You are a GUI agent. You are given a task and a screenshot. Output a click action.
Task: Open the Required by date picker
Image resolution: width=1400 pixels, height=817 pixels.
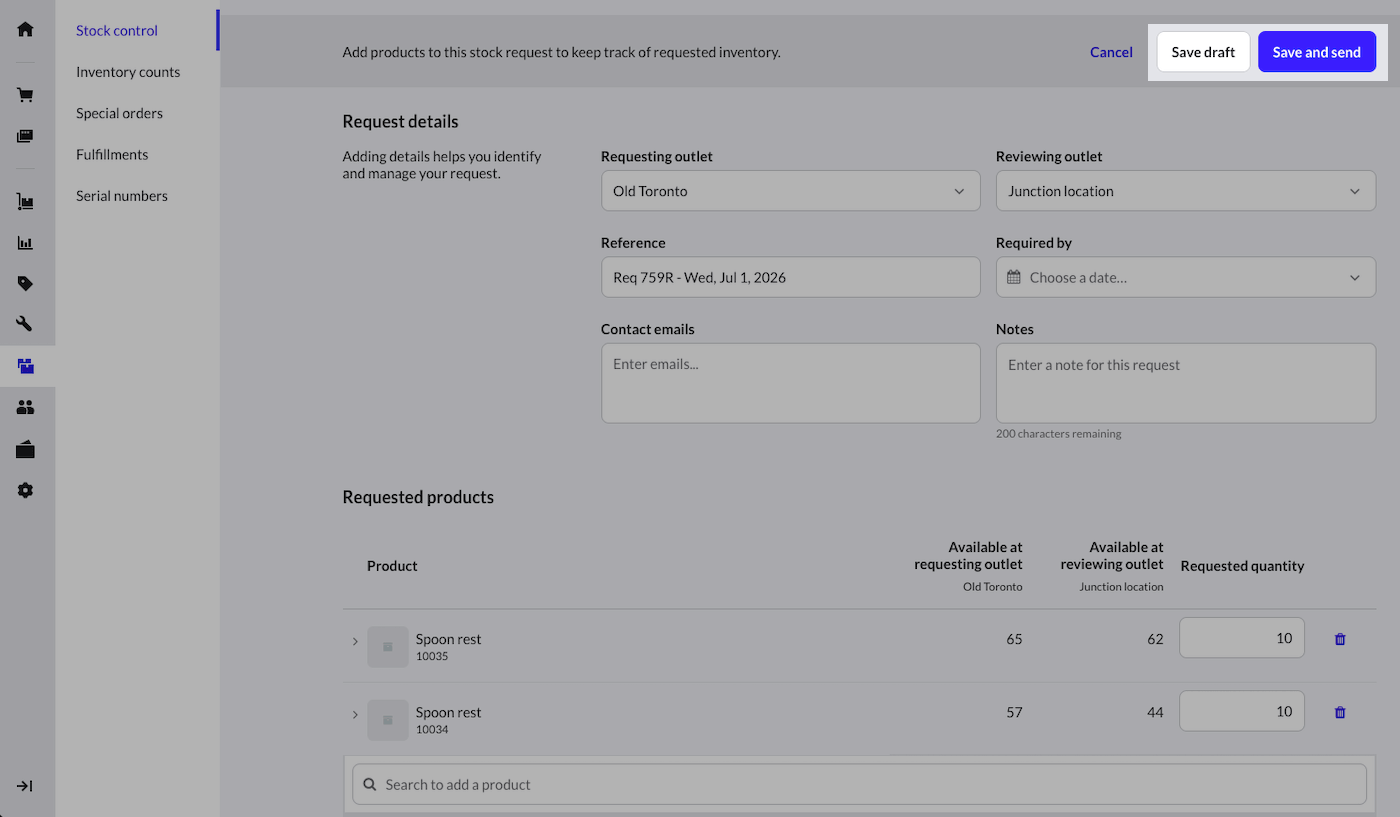1185,277
